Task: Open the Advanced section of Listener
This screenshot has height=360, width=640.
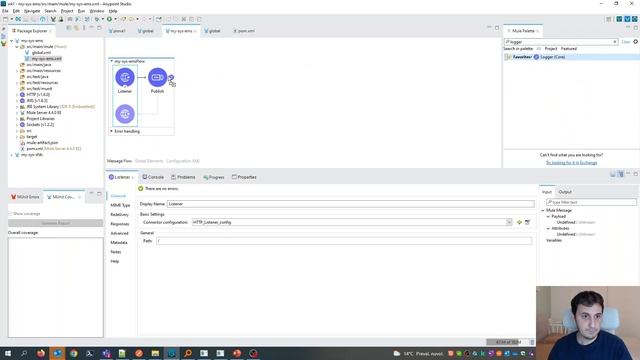Action: pos(119,233)
